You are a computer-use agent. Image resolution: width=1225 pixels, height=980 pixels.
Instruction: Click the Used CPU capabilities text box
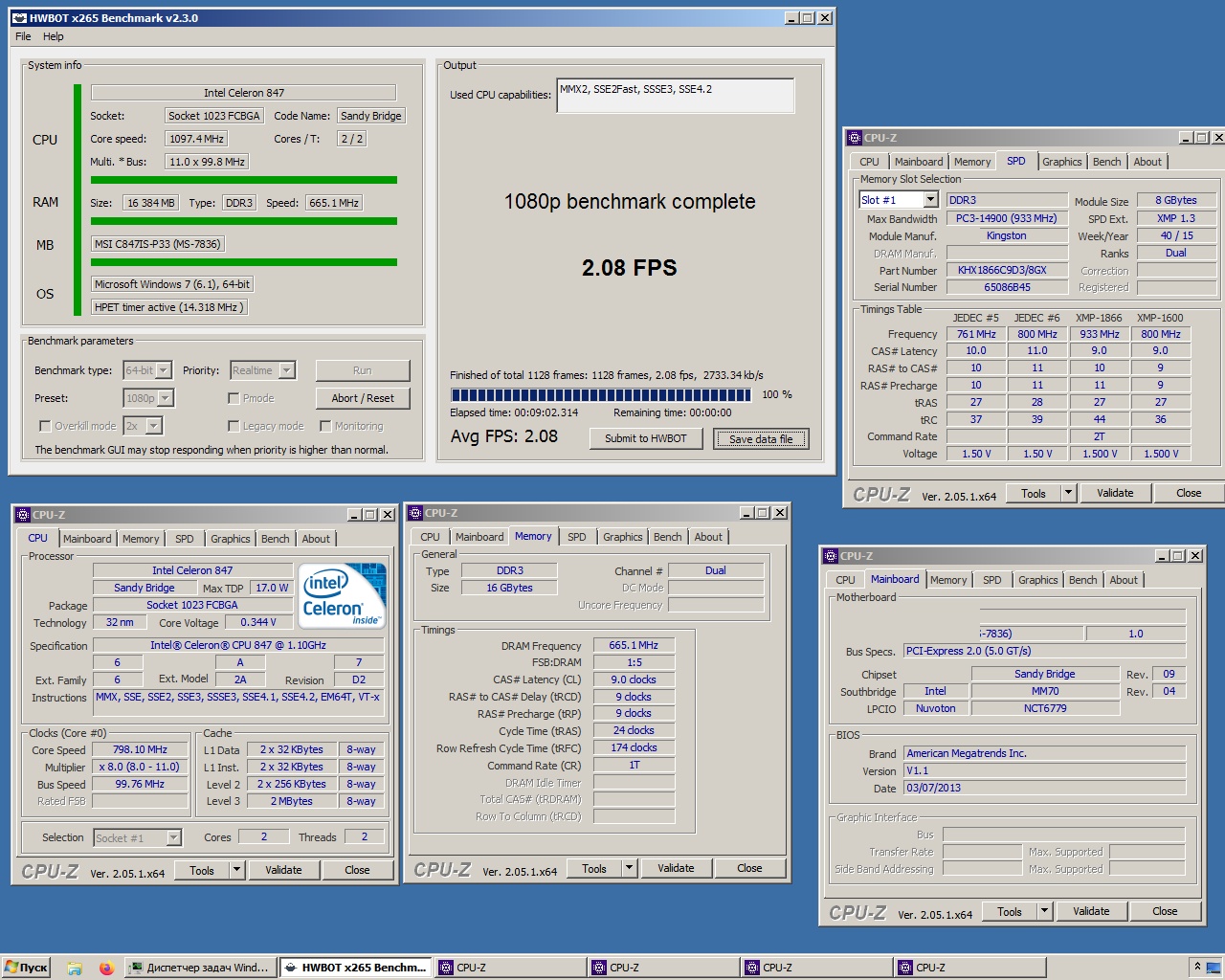click(675, 96)
